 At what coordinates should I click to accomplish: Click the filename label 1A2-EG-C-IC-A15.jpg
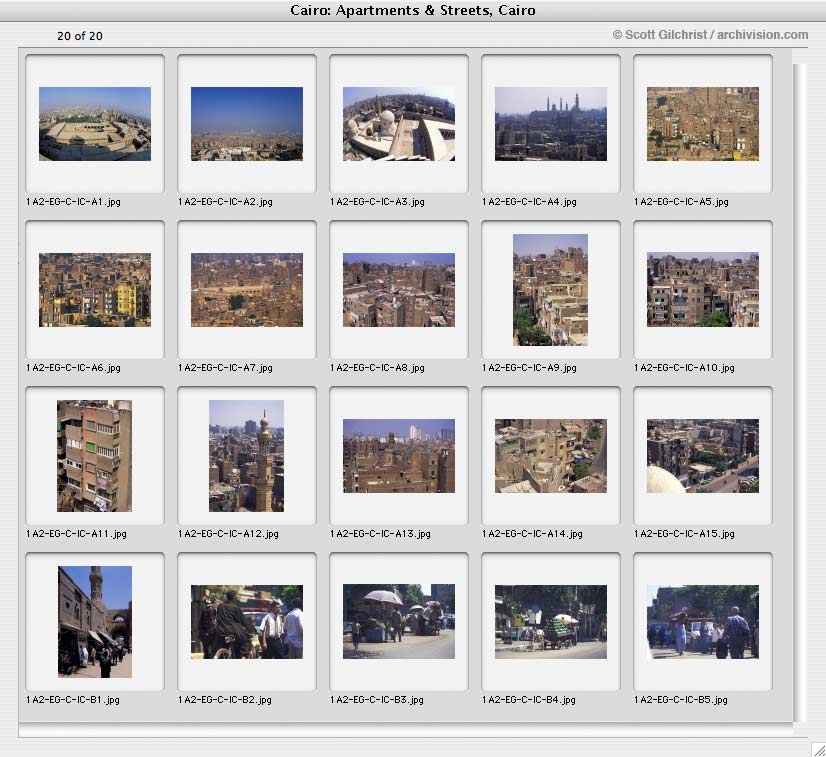tap(684, 534)
